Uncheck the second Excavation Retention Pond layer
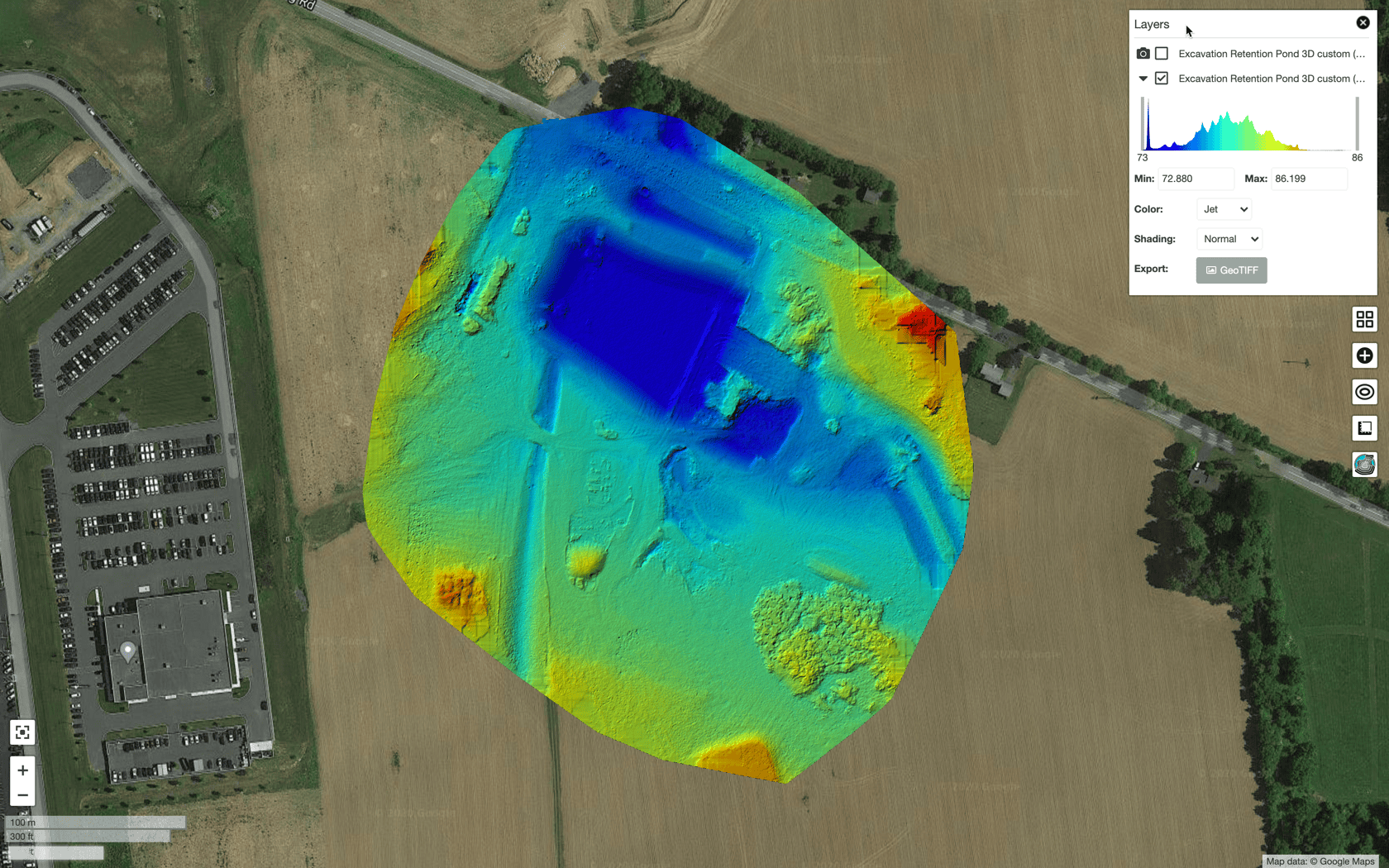The width and height of the screenshot is (1389, 868). pyautogui.click(x=1162, y=79)
